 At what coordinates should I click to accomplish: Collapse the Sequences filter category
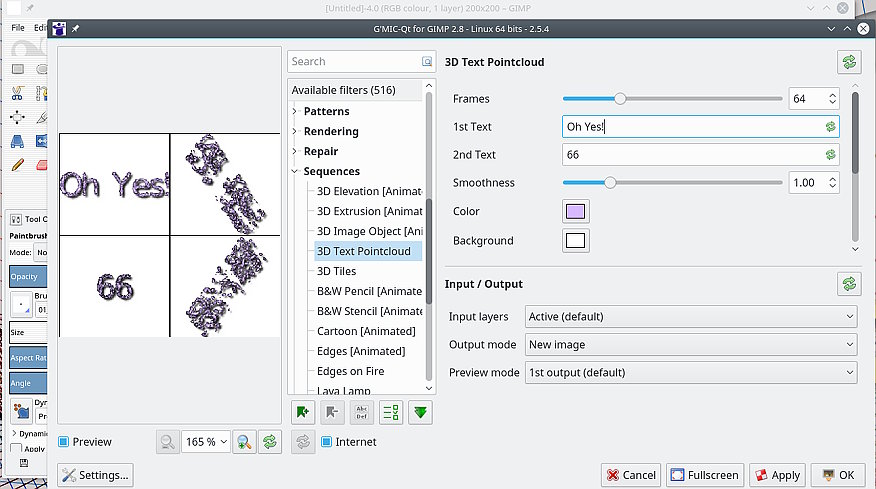[x=294, y=172]
